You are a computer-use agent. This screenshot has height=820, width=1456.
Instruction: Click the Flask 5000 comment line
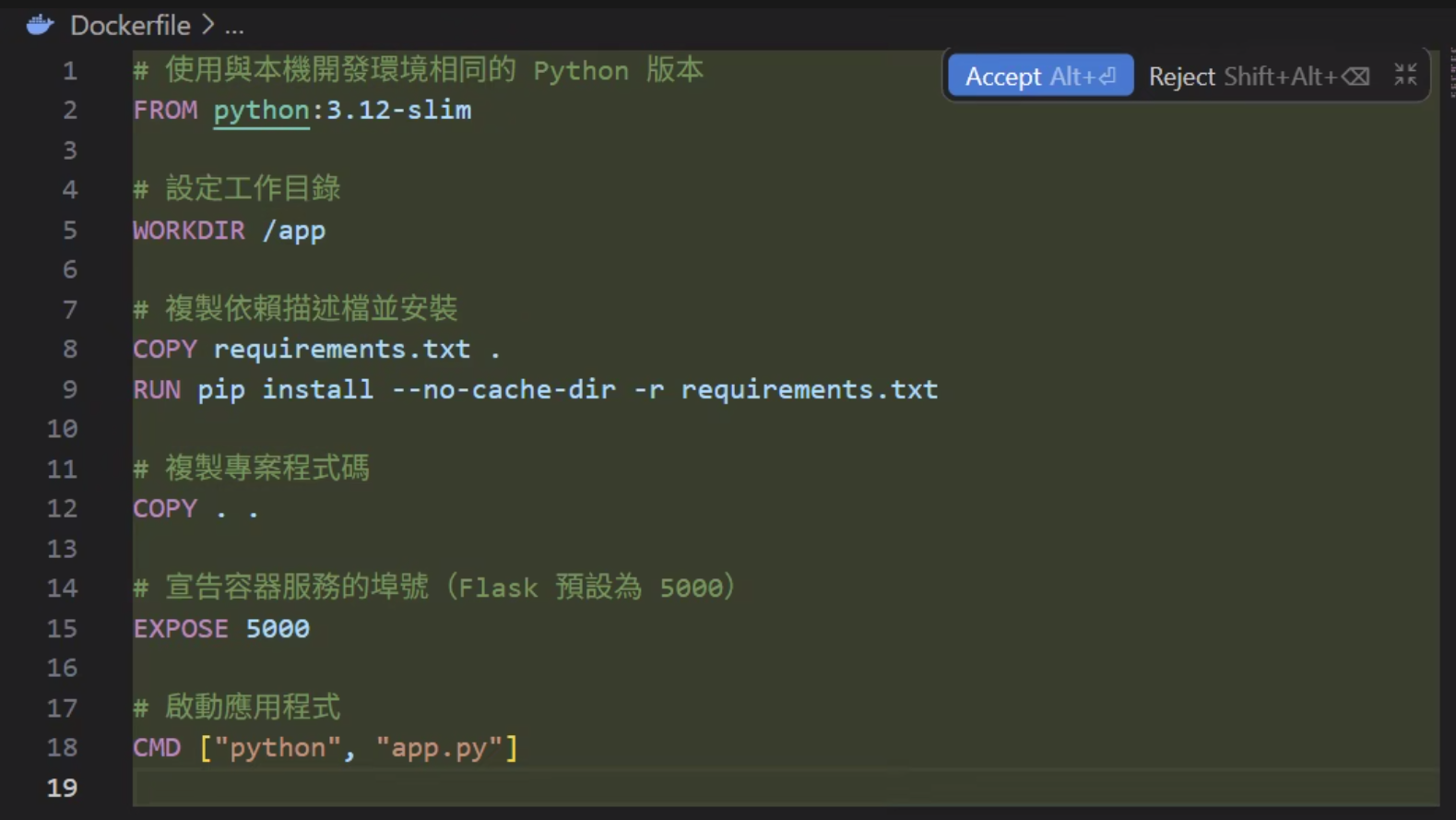(434, 588)
